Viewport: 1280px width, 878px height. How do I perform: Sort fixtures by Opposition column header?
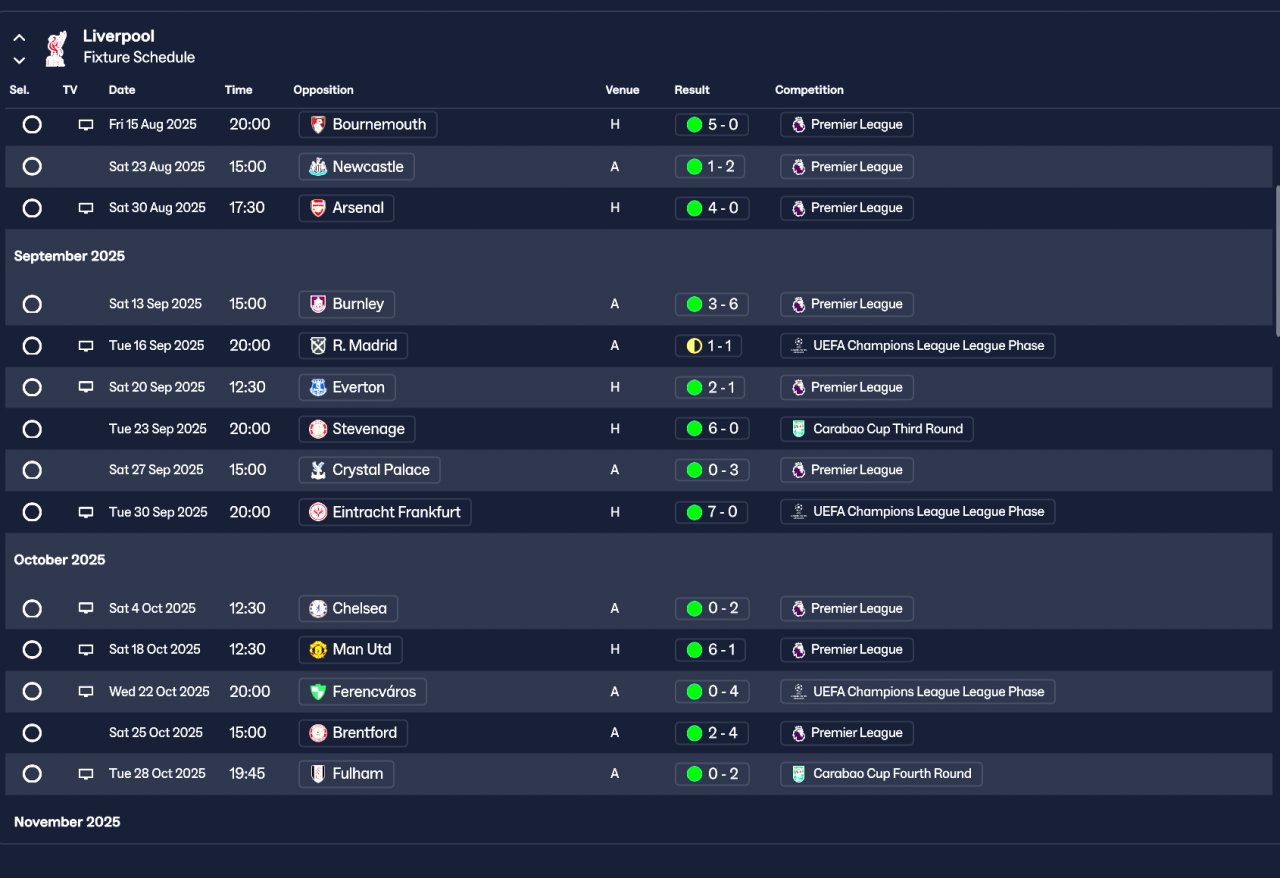[x=323, y=90]
